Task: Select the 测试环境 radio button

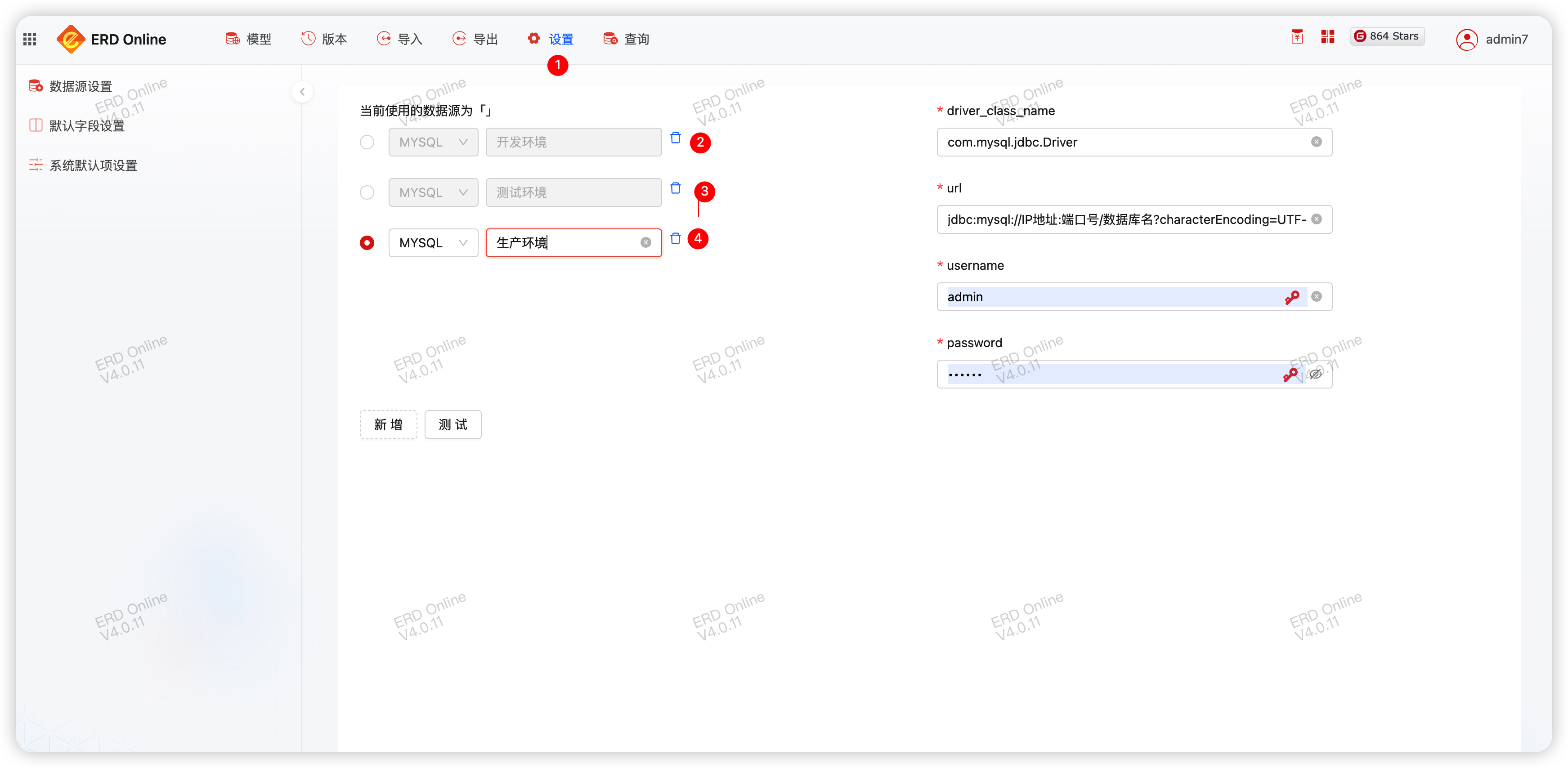Action: pos(367,193)
